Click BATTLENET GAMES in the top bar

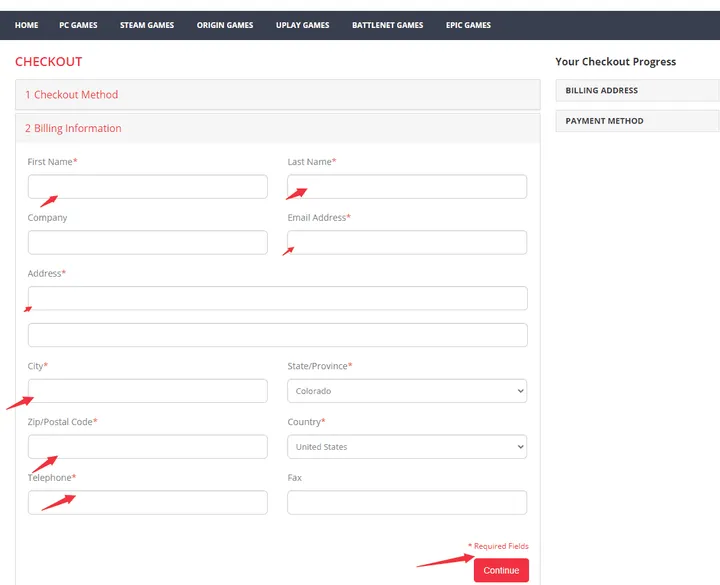coord(387,25)
